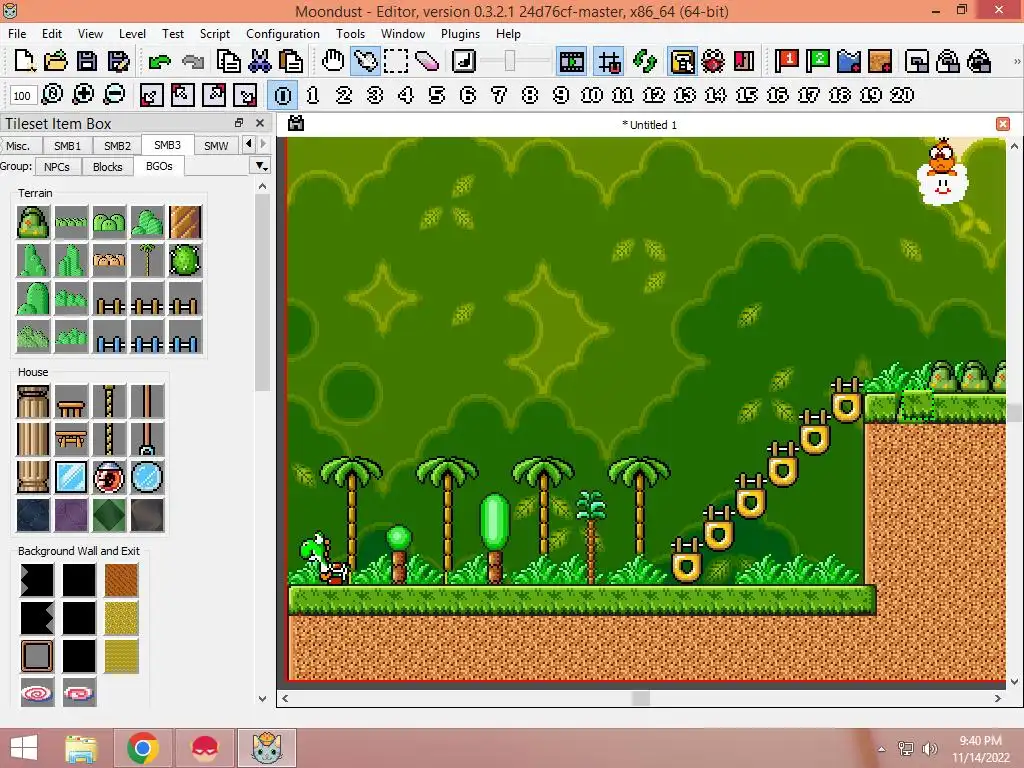Zoom out with the minus magnifier
This screenshot has width=1024, height=768.
(x=114, y=95)
